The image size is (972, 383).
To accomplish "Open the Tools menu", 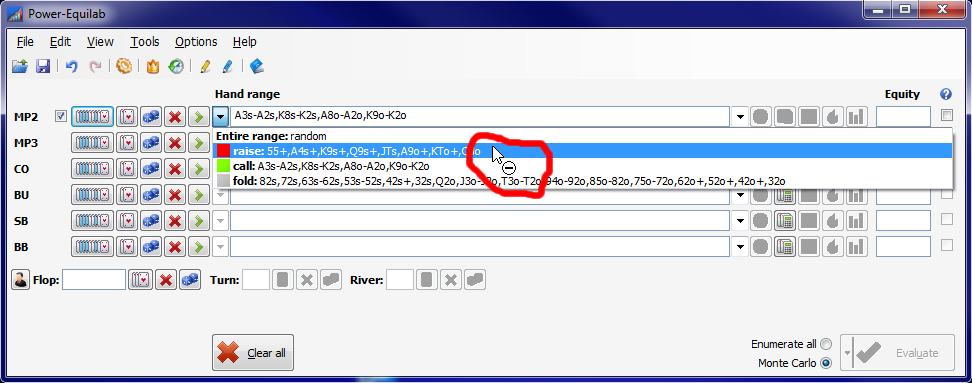I will [144, 42].
